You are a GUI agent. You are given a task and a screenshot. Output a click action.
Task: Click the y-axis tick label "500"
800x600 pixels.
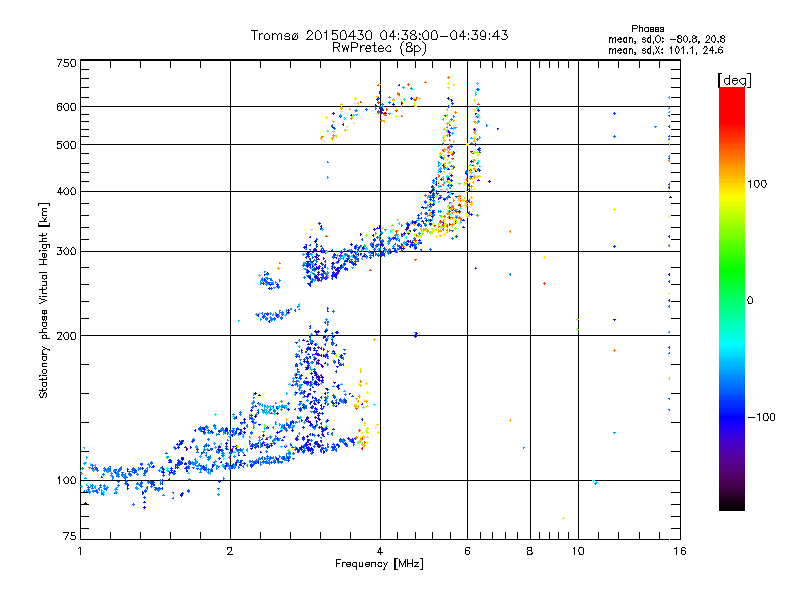(66, 145)
